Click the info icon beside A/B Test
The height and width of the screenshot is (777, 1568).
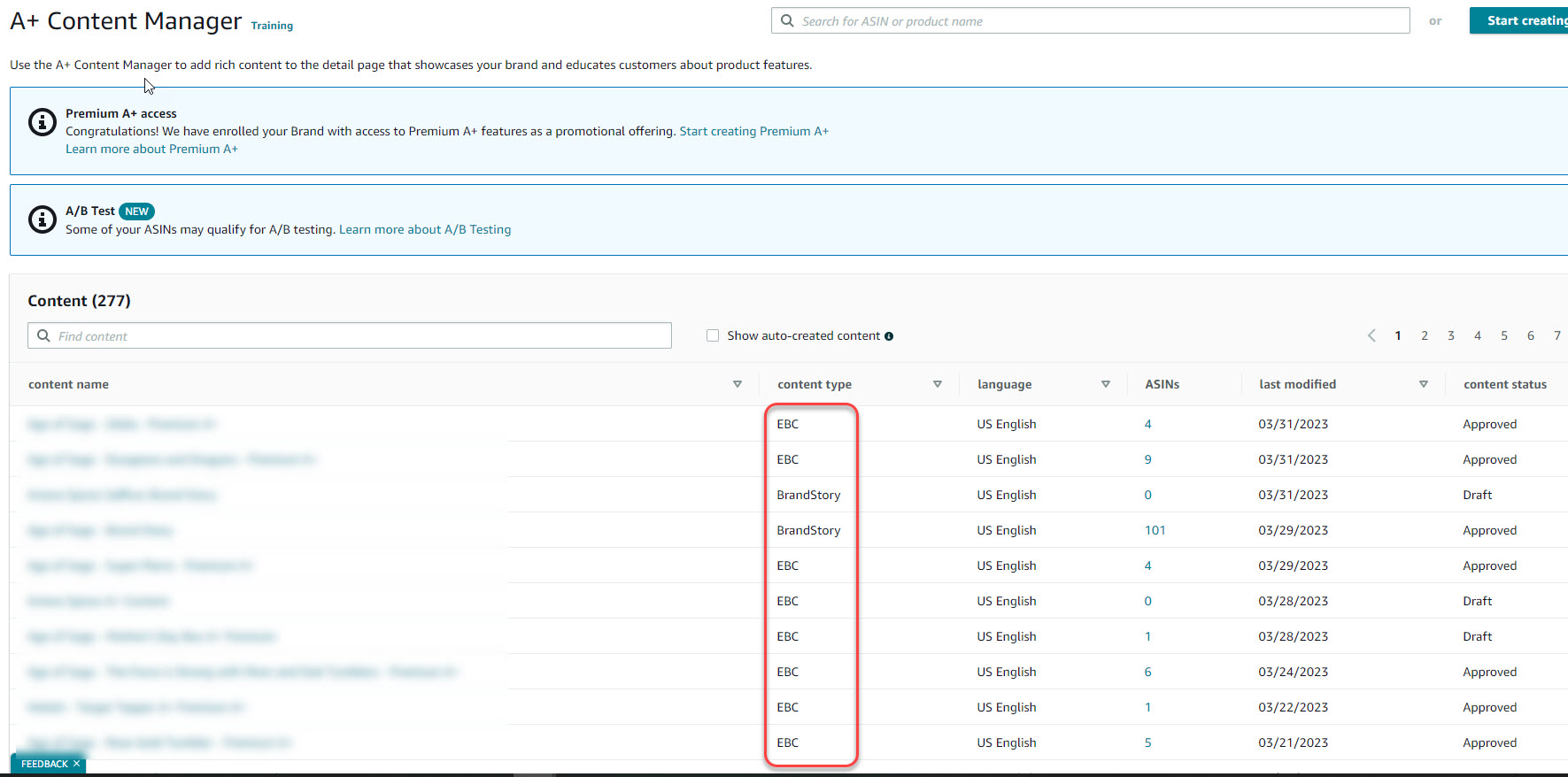click(42, 219)
